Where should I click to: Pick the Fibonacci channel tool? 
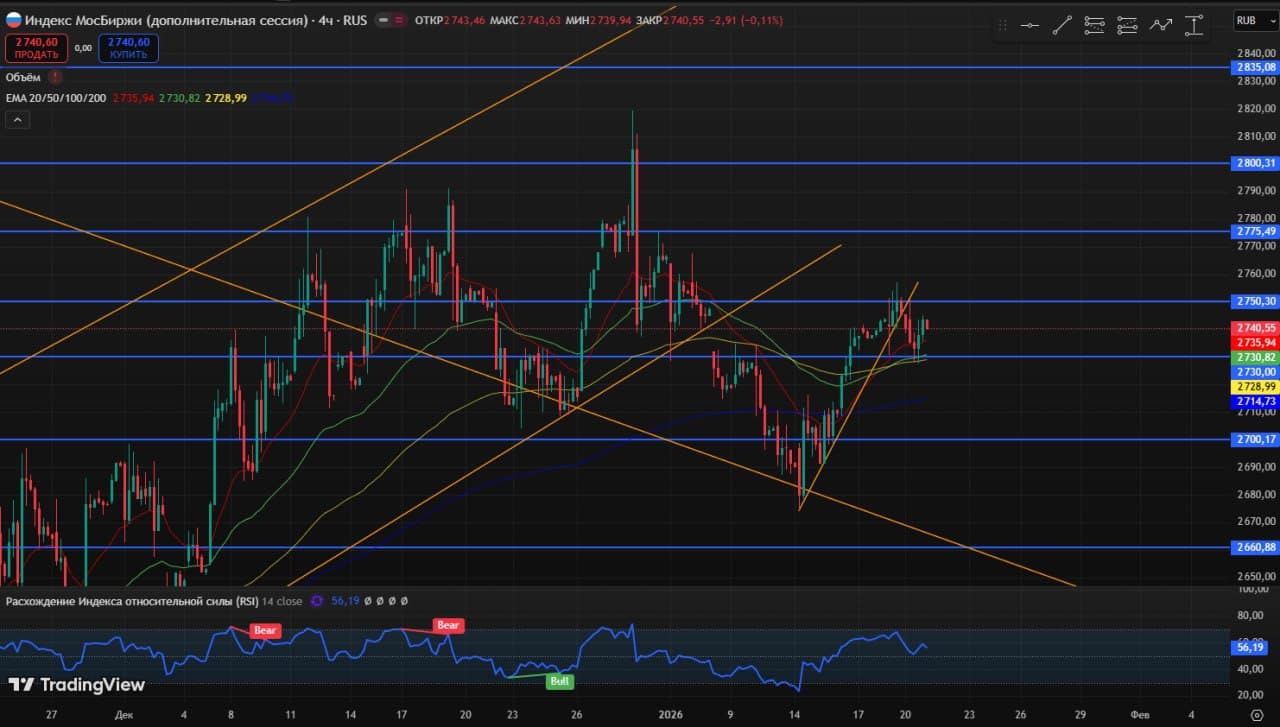pyautogui.click(x=1127, y=26)
